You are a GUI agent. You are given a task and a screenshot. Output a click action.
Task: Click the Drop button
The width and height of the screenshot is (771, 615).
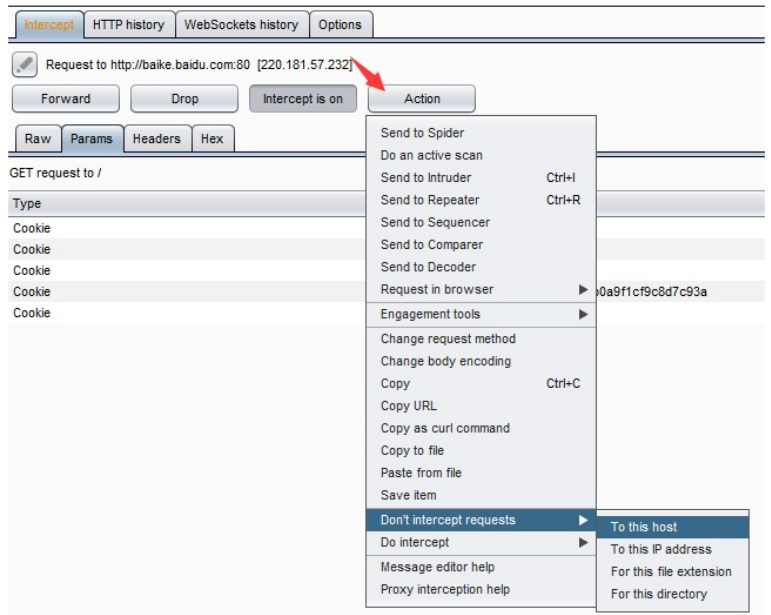click(x=184, y=99)
